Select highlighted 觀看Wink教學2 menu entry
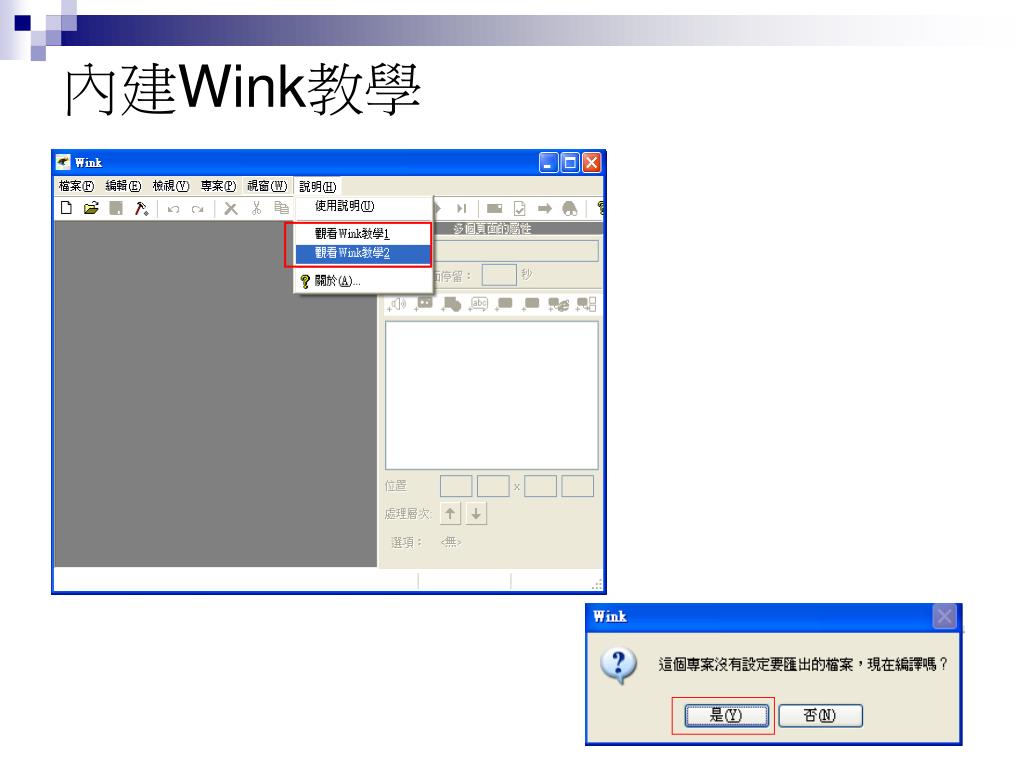Screen dimensions: 1023x767 click(x=363, y=253)
